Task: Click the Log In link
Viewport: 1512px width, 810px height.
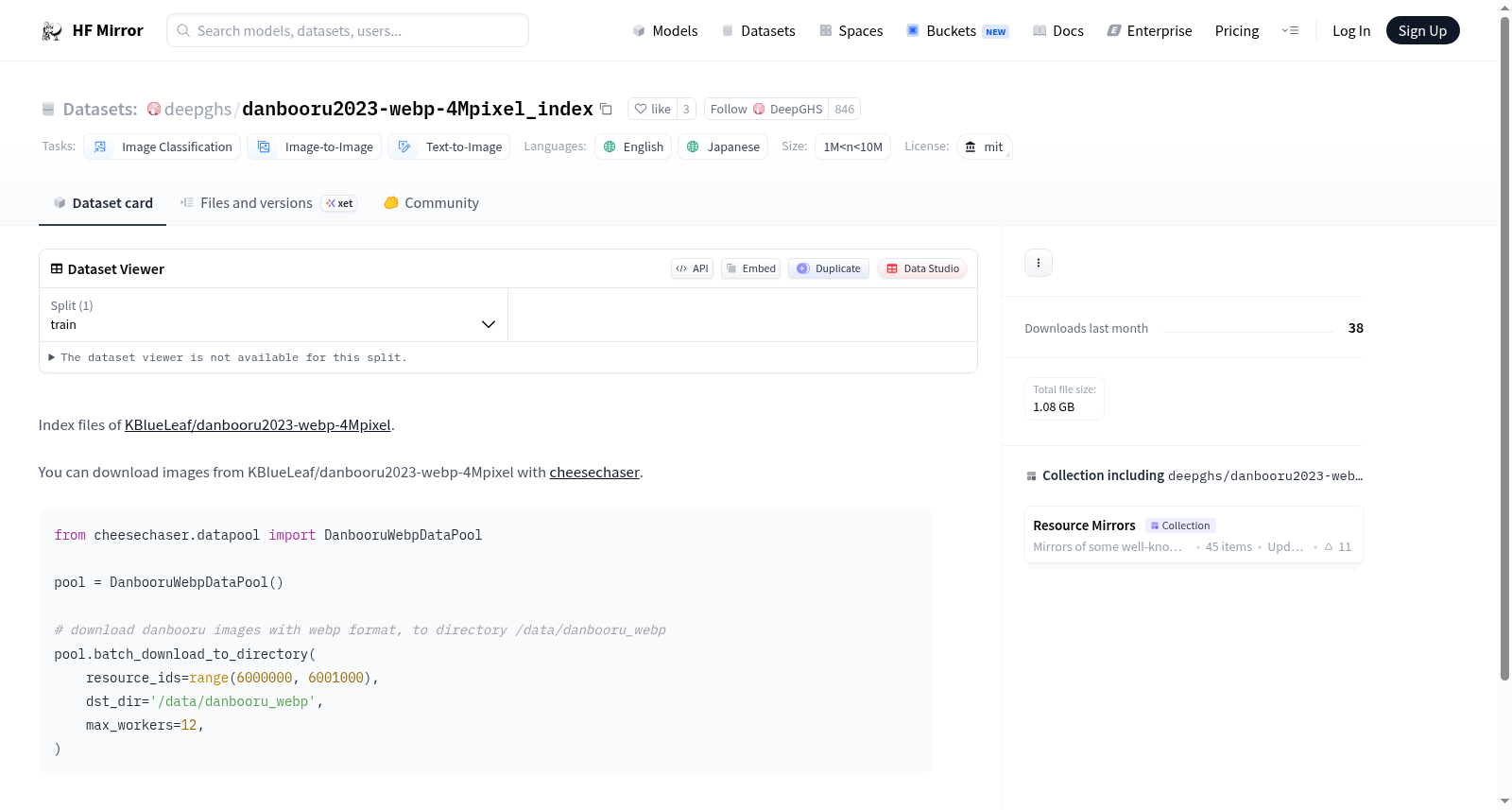Action: (1351, 31)
